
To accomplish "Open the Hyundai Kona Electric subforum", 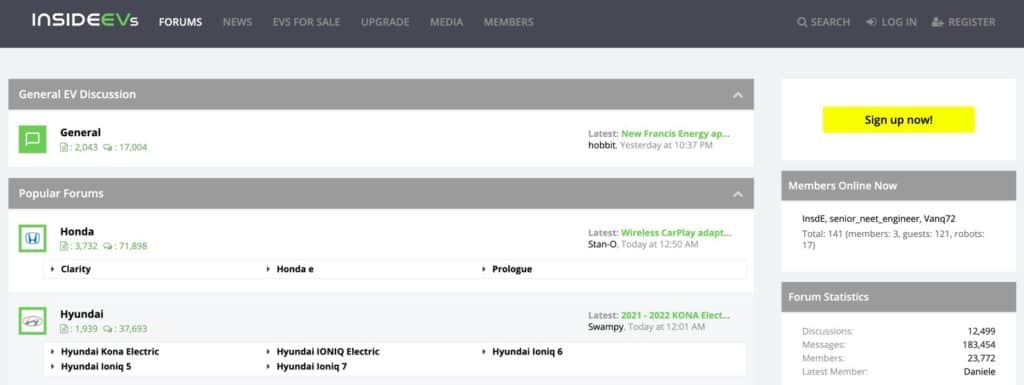I will [110, 351].
